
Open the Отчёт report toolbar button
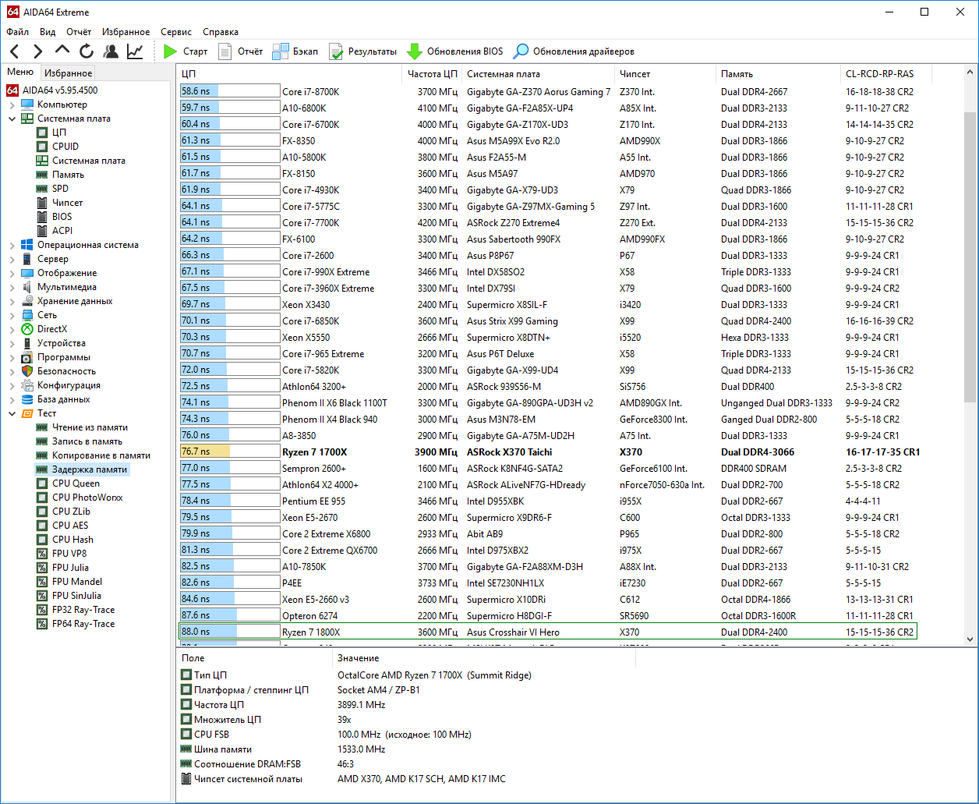coord(241,51)
